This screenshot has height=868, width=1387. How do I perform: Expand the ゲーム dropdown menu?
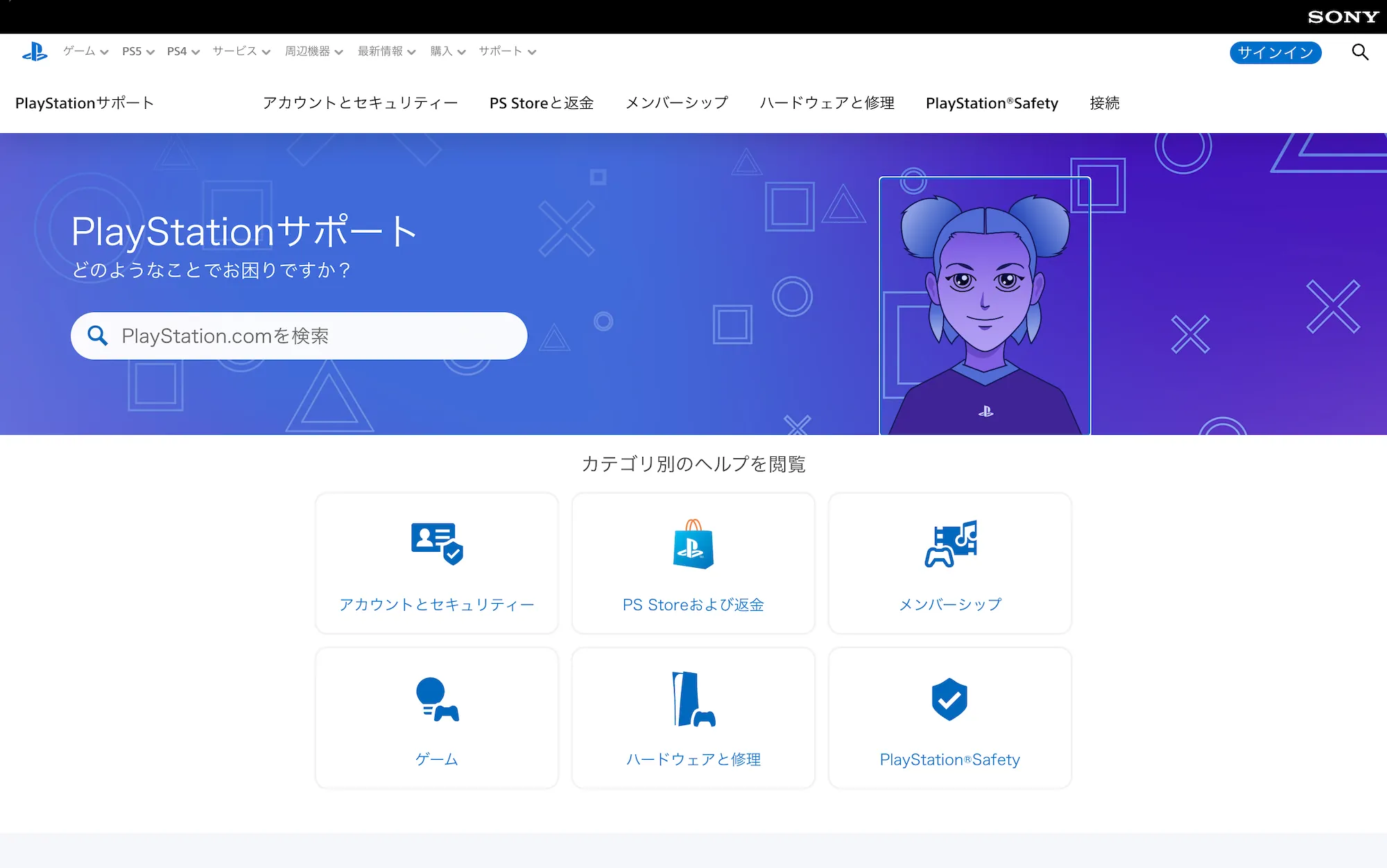coord(86,51)
